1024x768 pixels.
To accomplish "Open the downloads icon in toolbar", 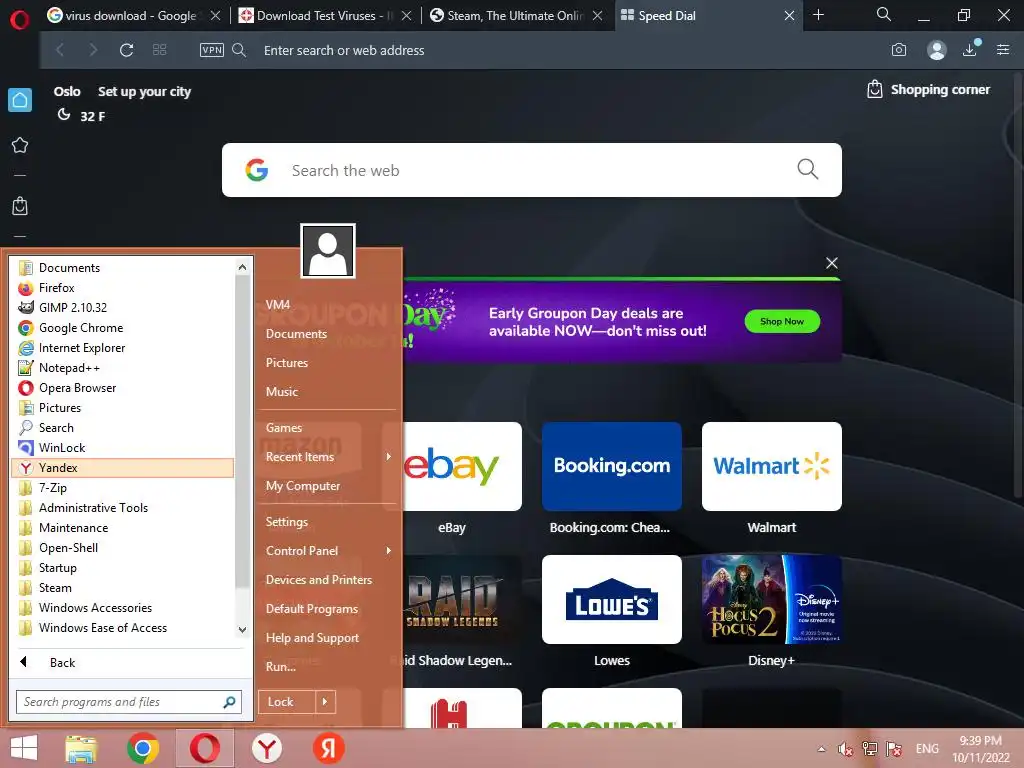I will pyautogui.click(x=970, y=50).
